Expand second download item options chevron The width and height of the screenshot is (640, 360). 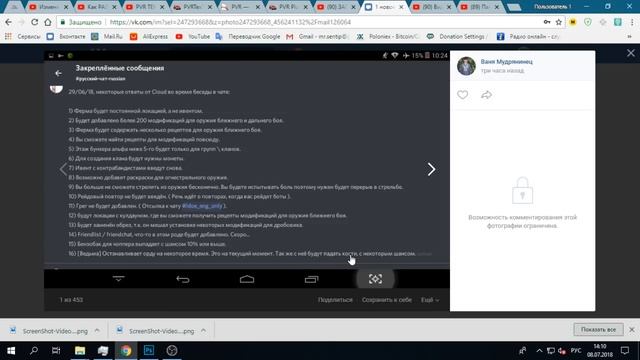203,331
